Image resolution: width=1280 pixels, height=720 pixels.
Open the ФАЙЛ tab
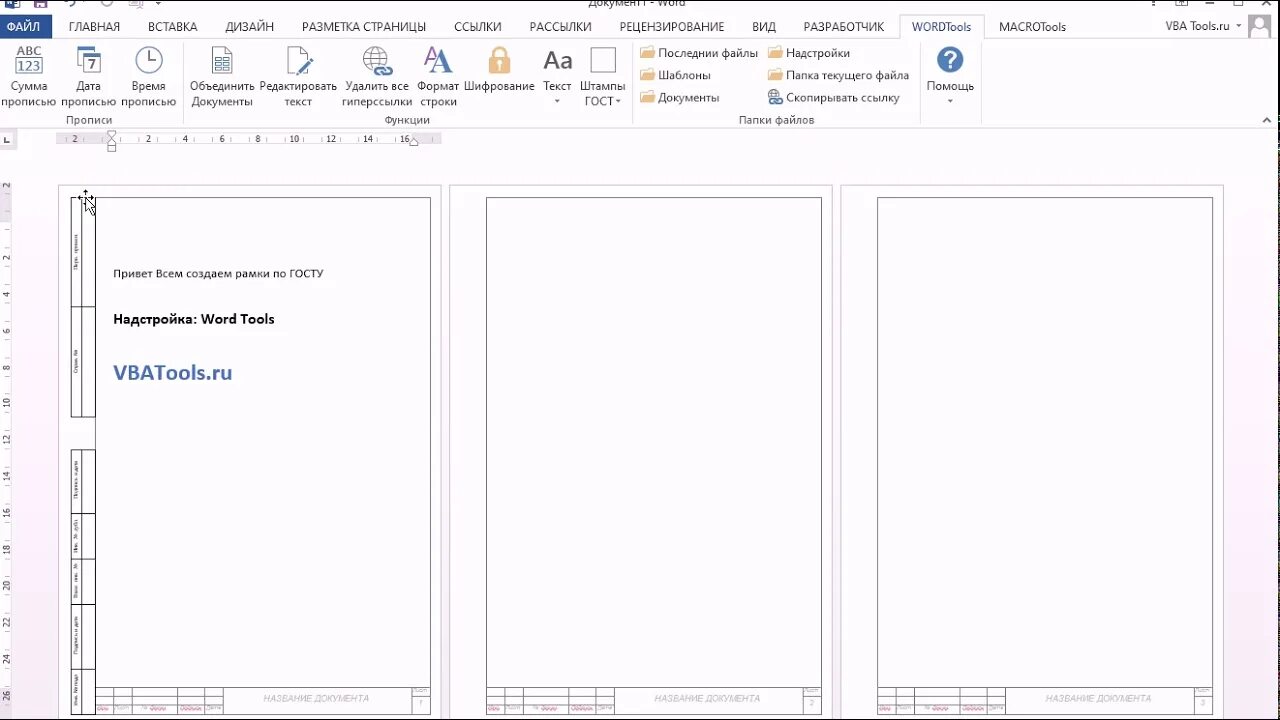[23, 27]
